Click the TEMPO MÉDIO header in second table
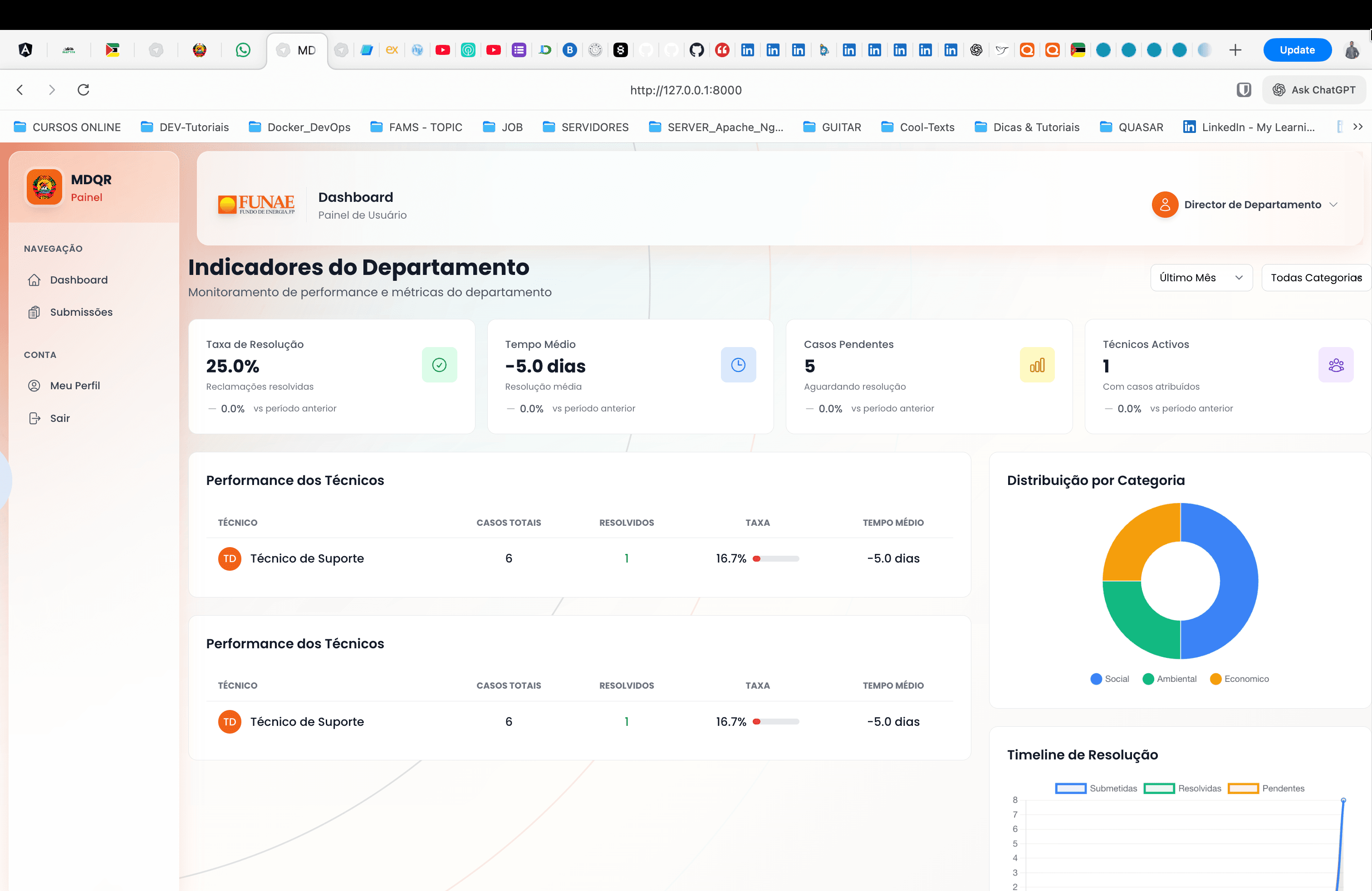 tap(893, 686)
